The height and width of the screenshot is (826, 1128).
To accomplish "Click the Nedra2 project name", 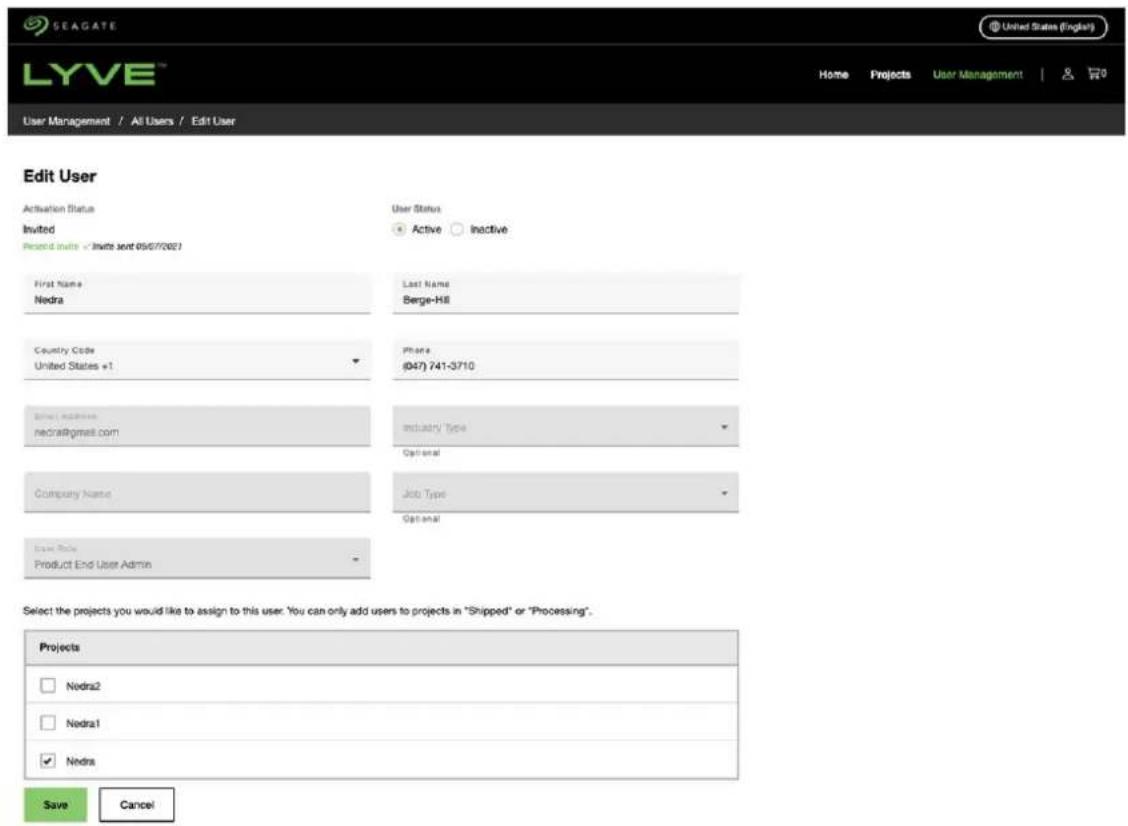I will (x=83, y=686).
